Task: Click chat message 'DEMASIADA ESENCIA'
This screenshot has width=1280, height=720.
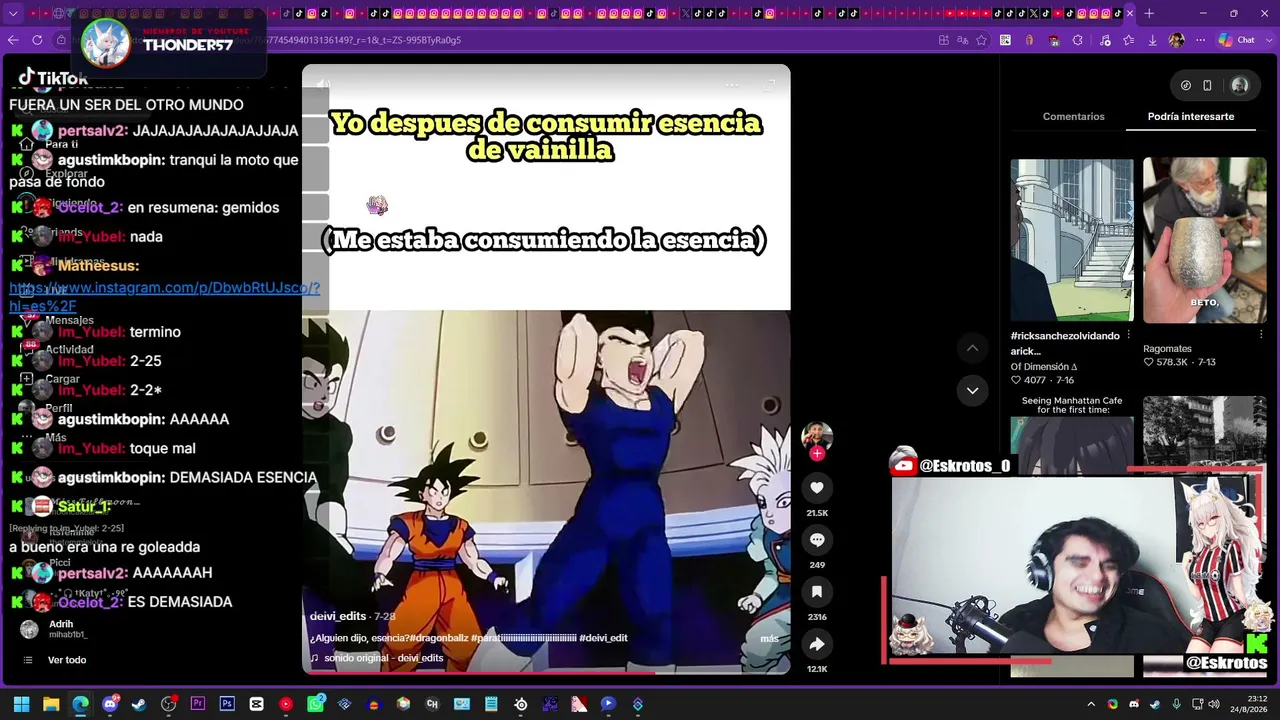Action: coord(243,477)
